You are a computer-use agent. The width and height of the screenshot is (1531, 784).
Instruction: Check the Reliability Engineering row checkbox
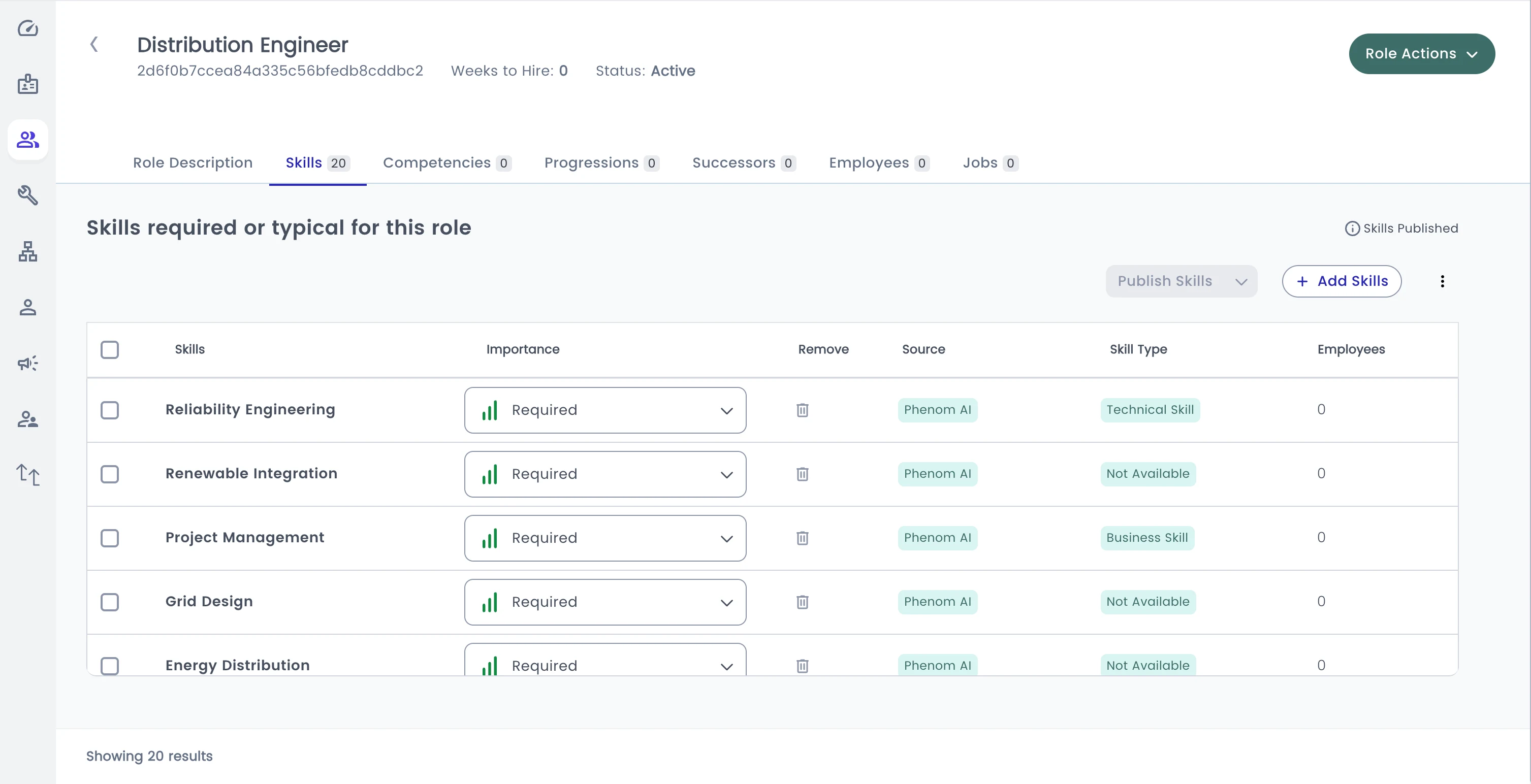(110, 410)
